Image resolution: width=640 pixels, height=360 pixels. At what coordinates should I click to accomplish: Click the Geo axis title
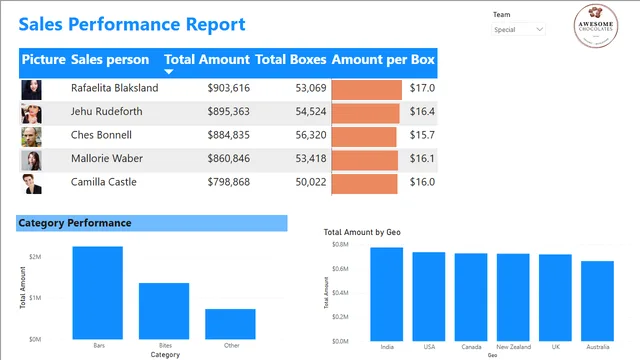click(x=492, y=356)
